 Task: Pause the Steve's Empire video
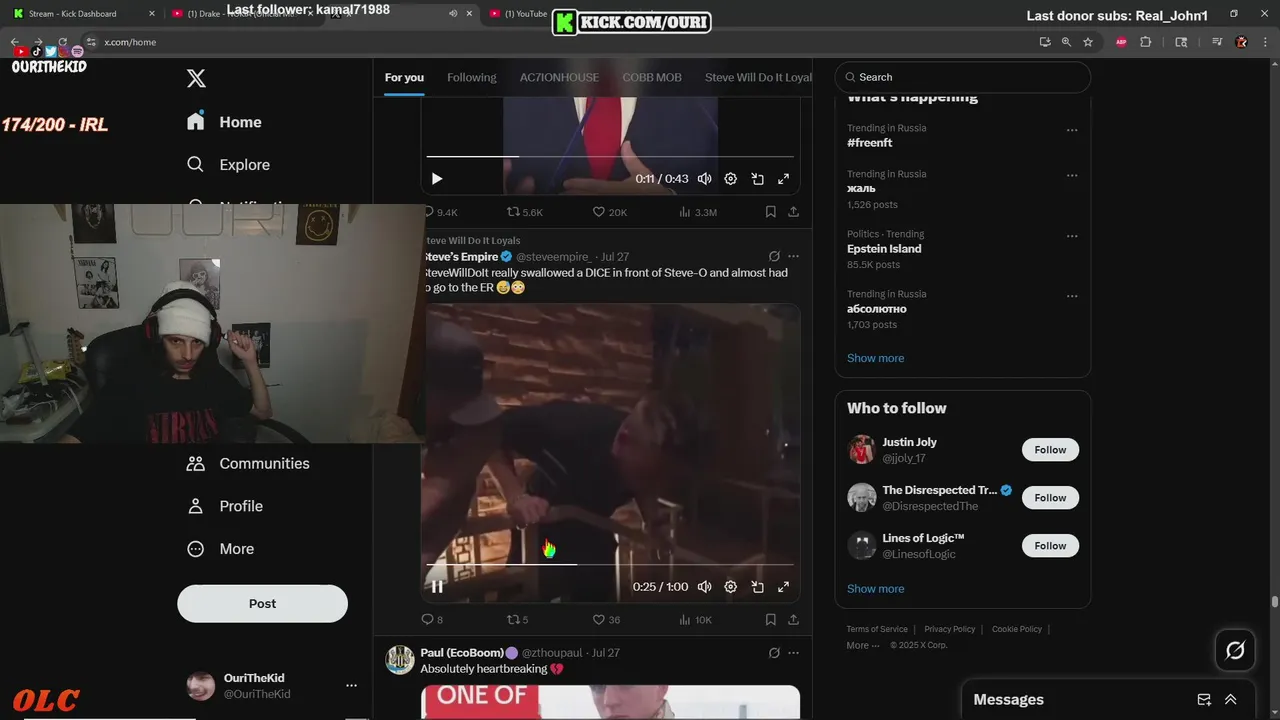click(x=437, y=587)
